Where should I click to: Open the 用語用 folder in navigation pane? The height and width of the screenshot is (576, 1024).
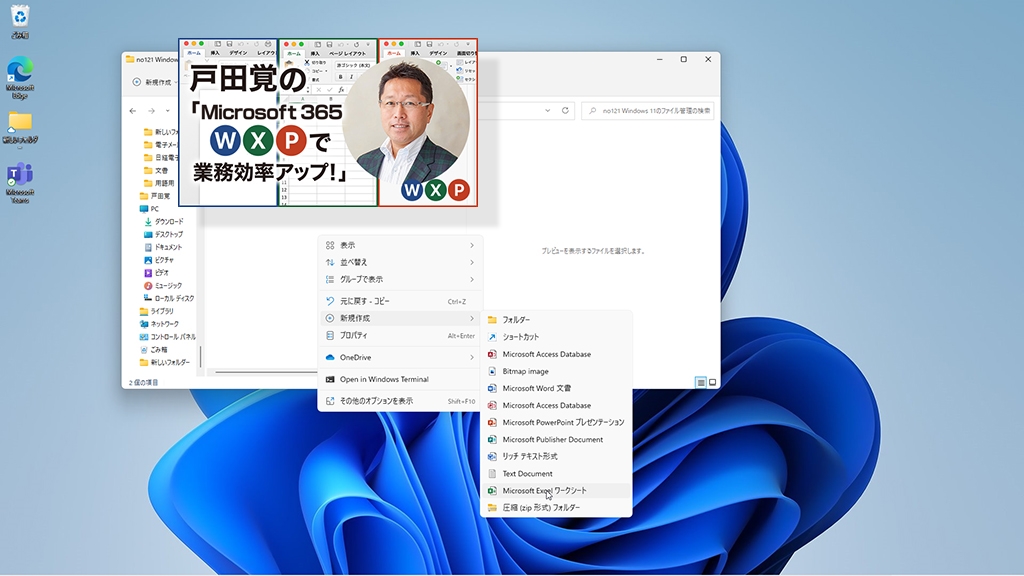pyautogui.click(x=159, y=183)
